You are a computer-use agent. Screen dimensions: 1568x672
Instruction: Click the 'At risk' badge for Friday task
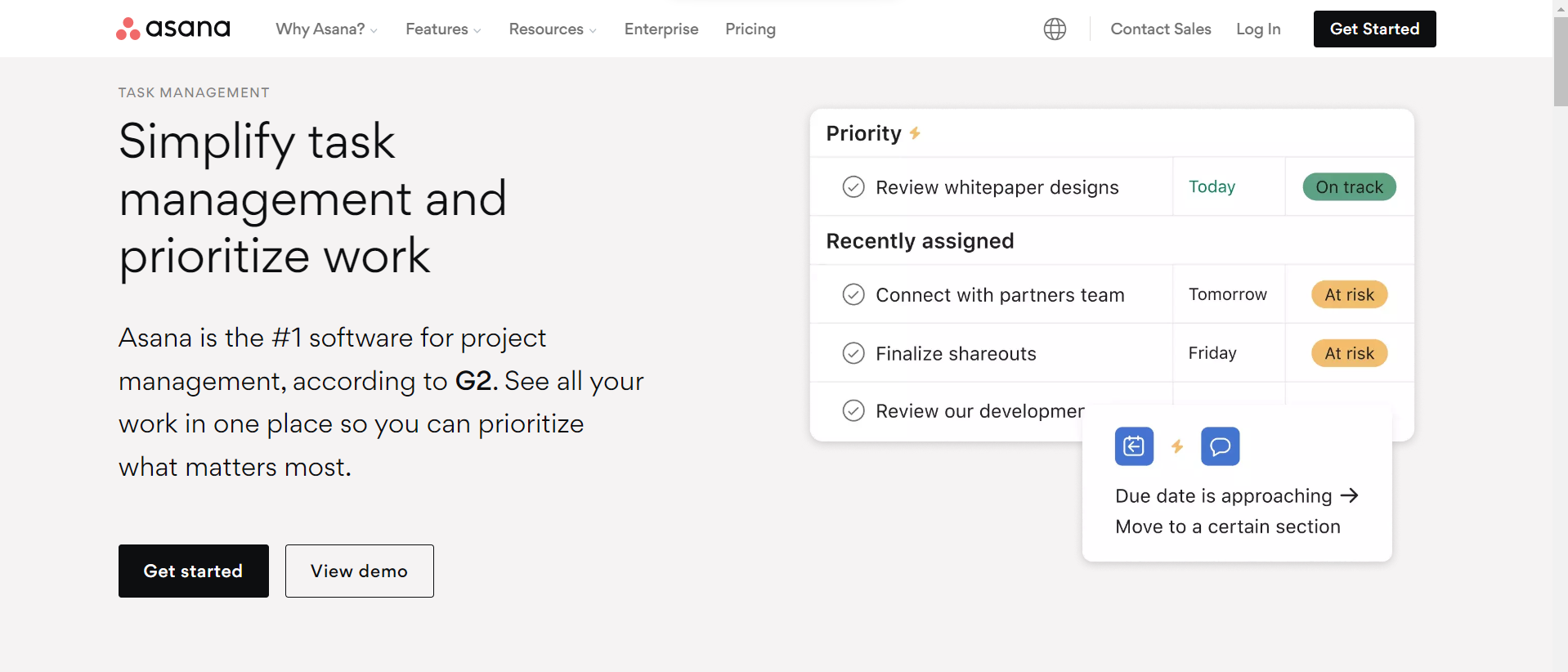(1349, 353)
